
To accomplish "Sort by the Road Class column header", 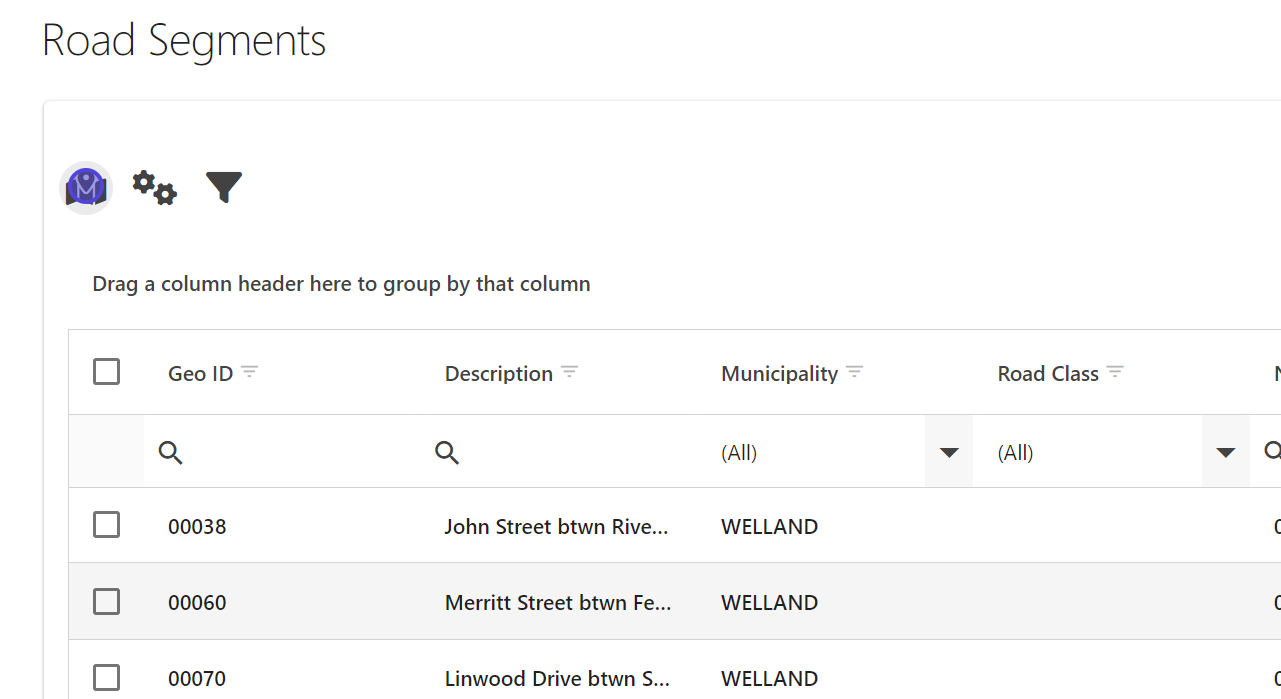I will point(1047,374).
